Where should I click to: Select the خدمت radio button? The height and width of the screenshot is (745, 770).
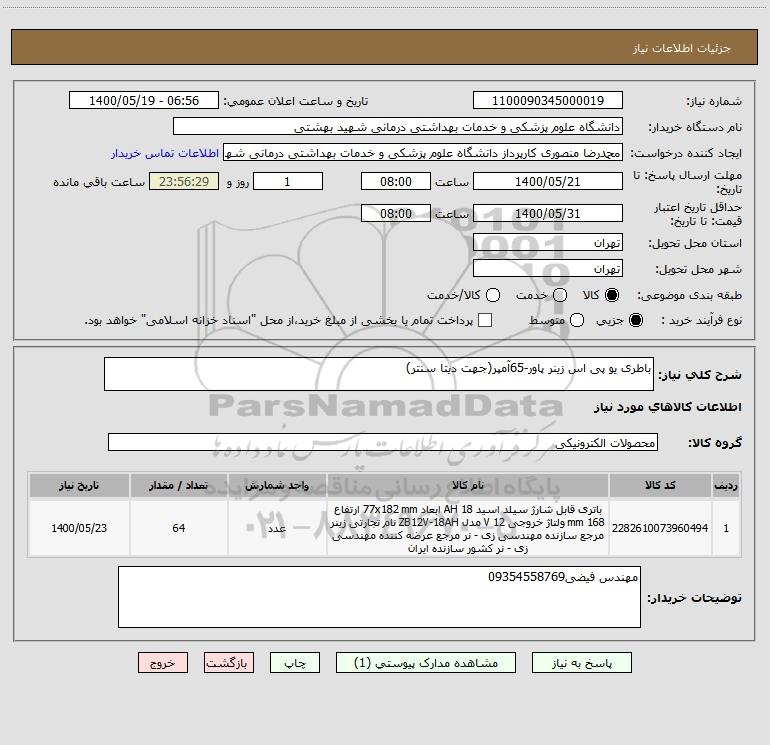click(x=560, y=295)
